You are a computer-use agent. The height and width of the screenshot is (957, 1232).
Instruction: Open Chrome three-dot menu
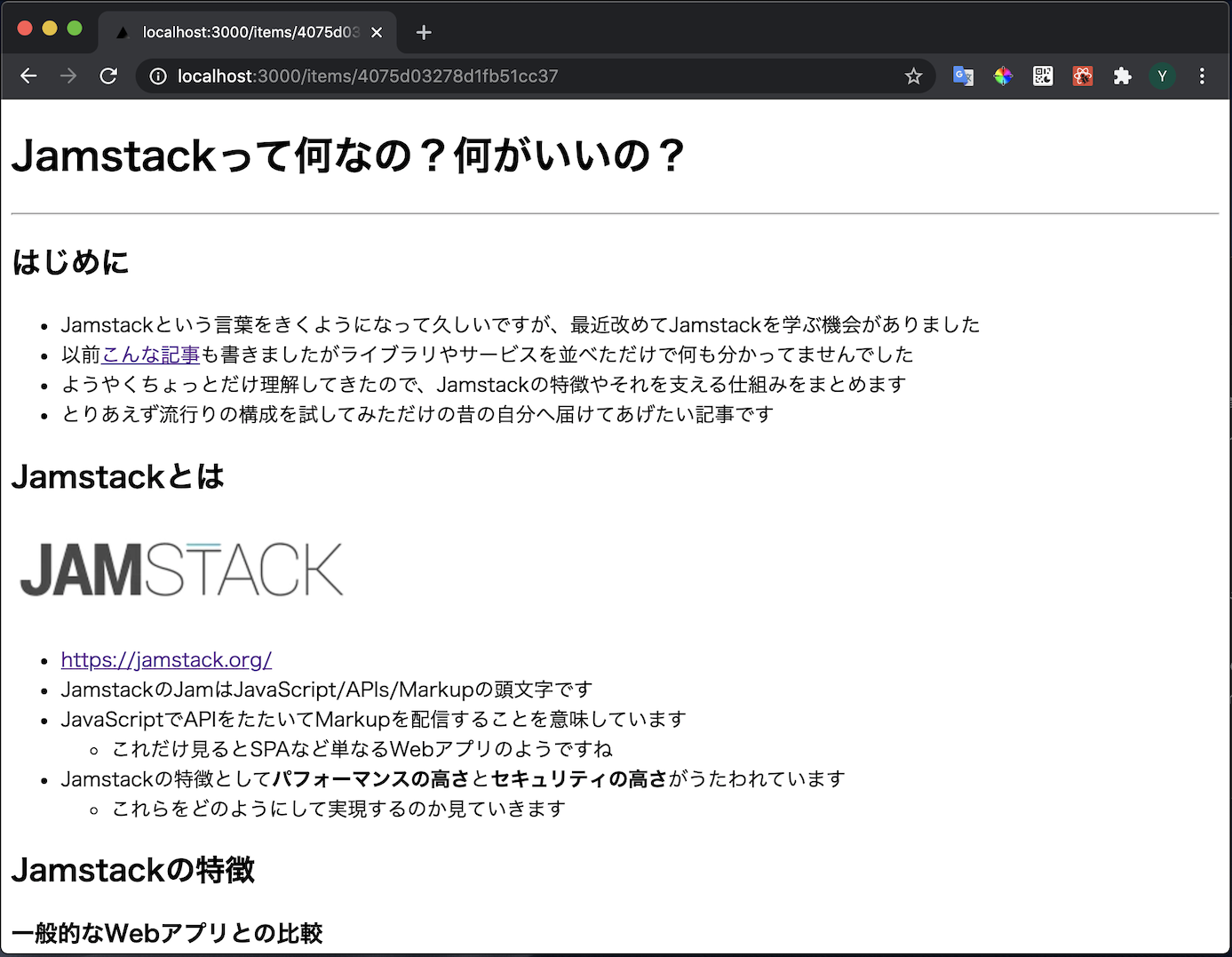1202,76
